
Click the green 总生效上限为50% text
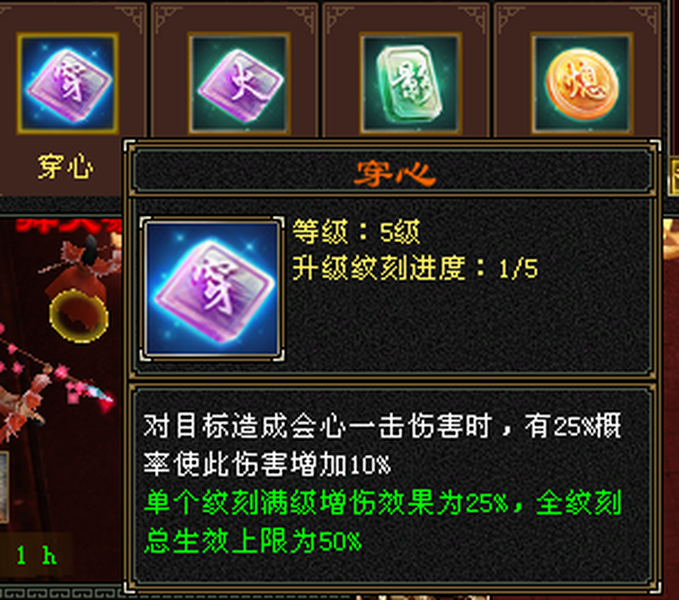coord(252,541)
